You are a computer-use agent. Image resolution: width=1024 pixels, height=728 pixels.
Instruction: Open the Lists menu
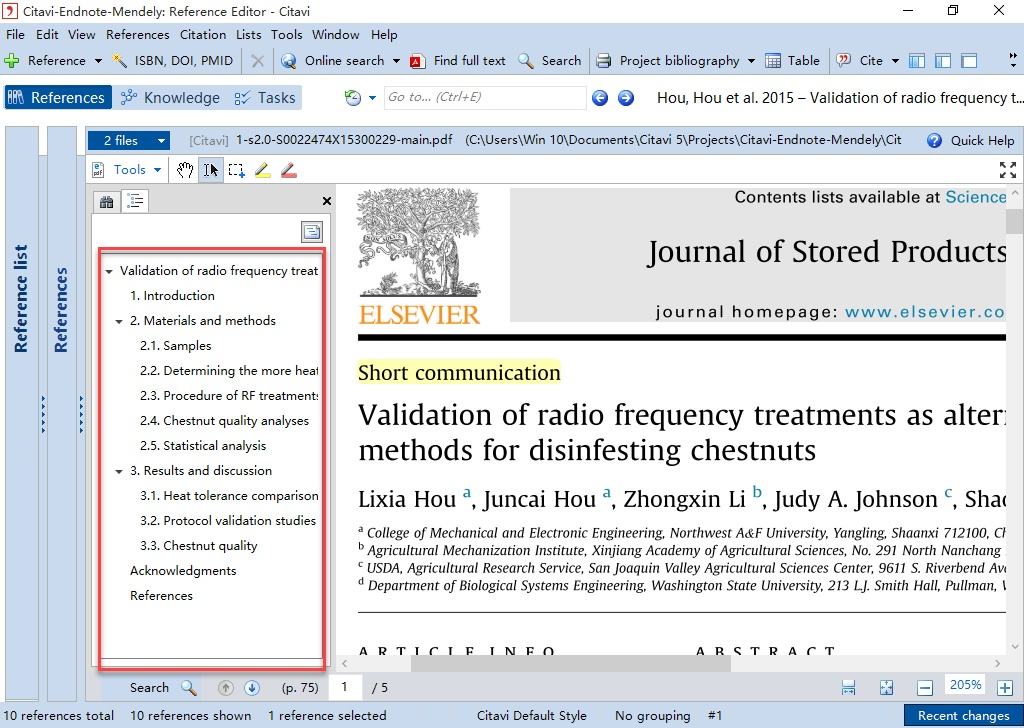pos(249,35)
